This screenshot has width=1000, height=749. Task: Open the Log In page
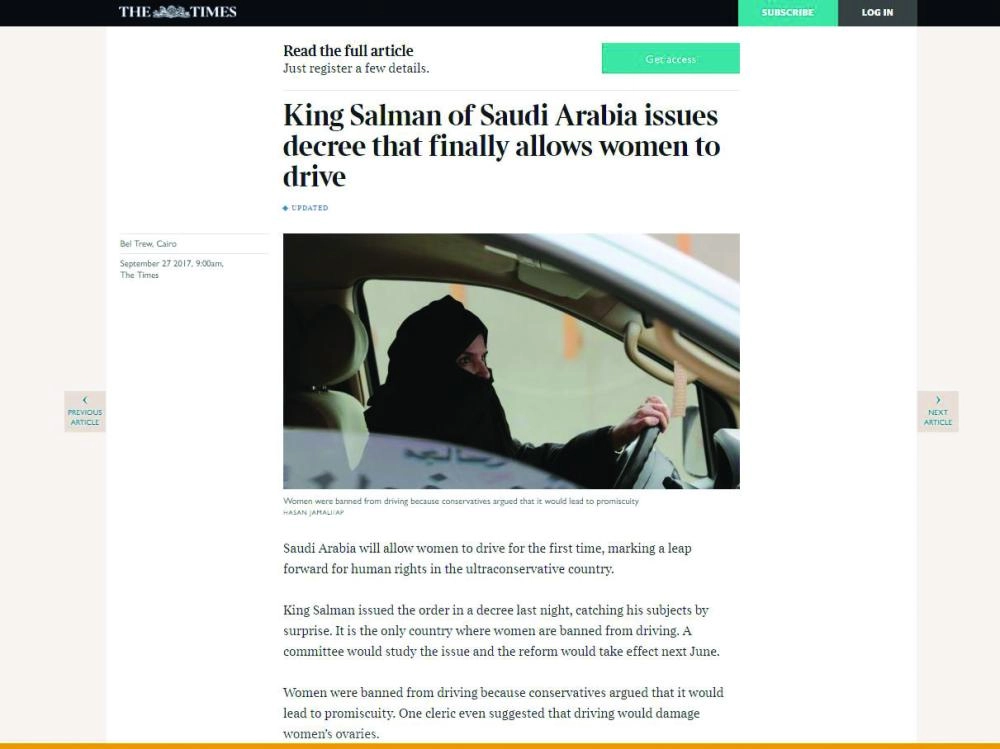coord(878,13)
